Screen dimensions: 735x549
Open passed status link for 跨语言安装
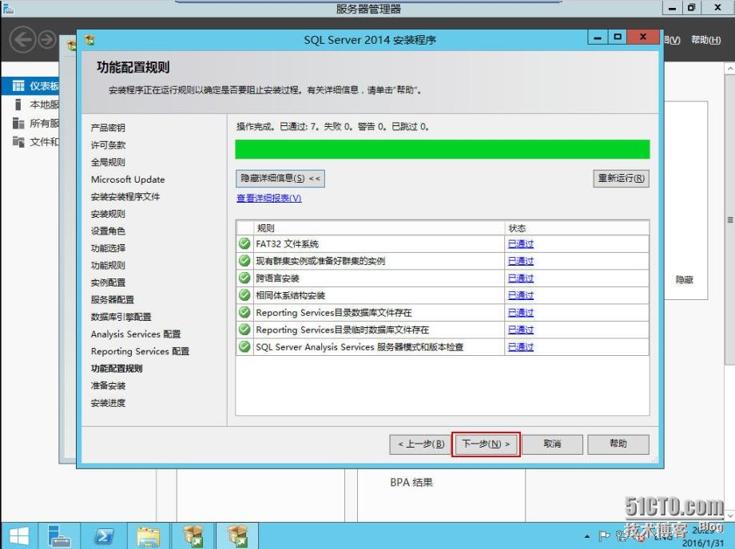(521, 278)
